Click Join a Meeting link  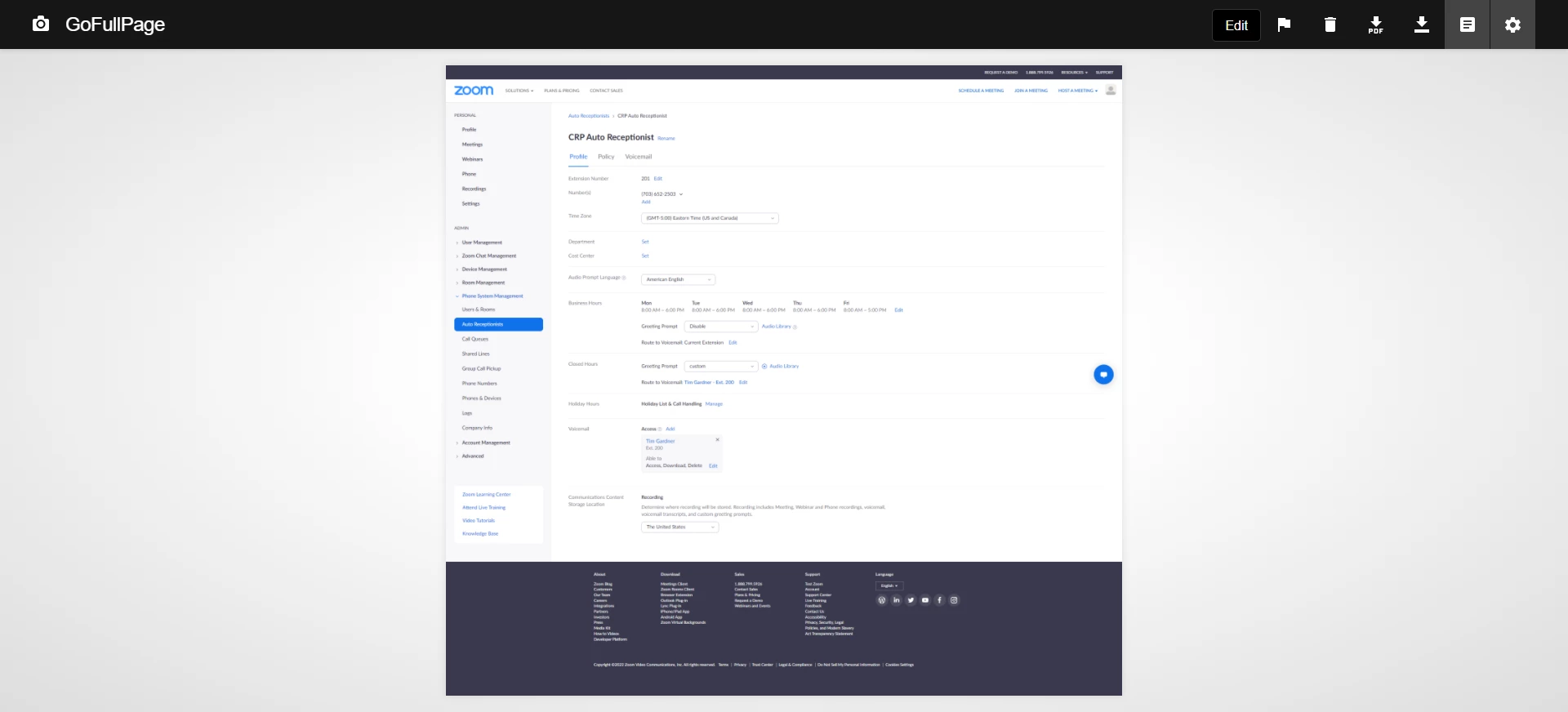pos(1031,91)
